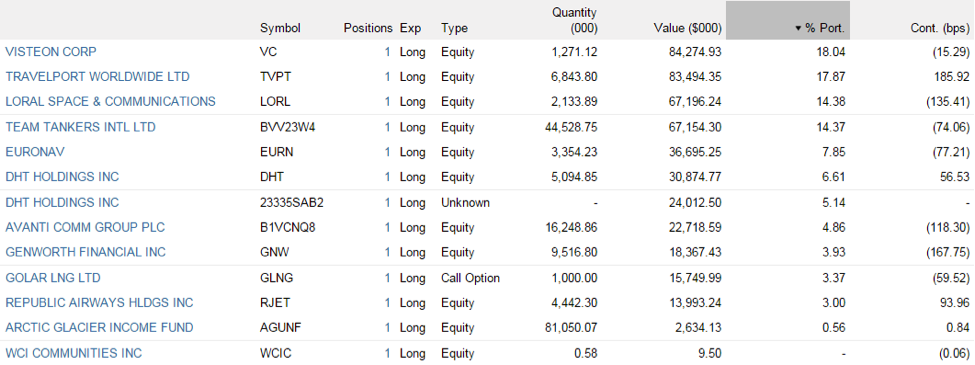This screenshot has width=975, height=365.
Task: Open TRAVELPORT WORLDWIDE LTD link
Action: click(x=98, y=77)
